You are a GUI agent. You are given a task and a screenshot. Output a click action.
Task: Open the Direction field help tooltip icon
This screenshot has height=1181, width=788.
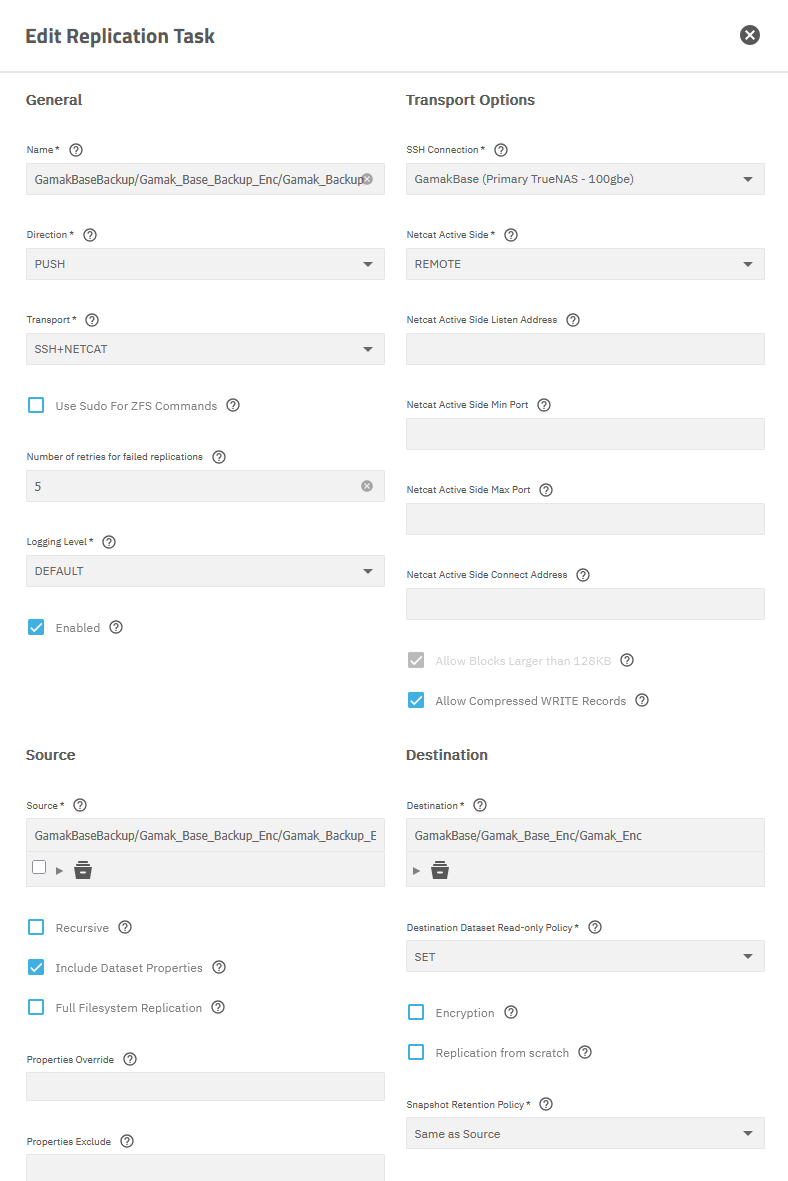(90, 235)
